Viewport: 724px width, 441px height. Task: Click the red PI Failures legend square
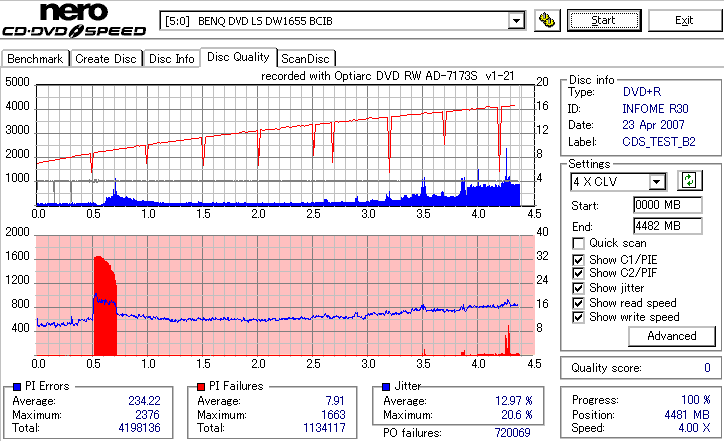[x=201, y=387]
